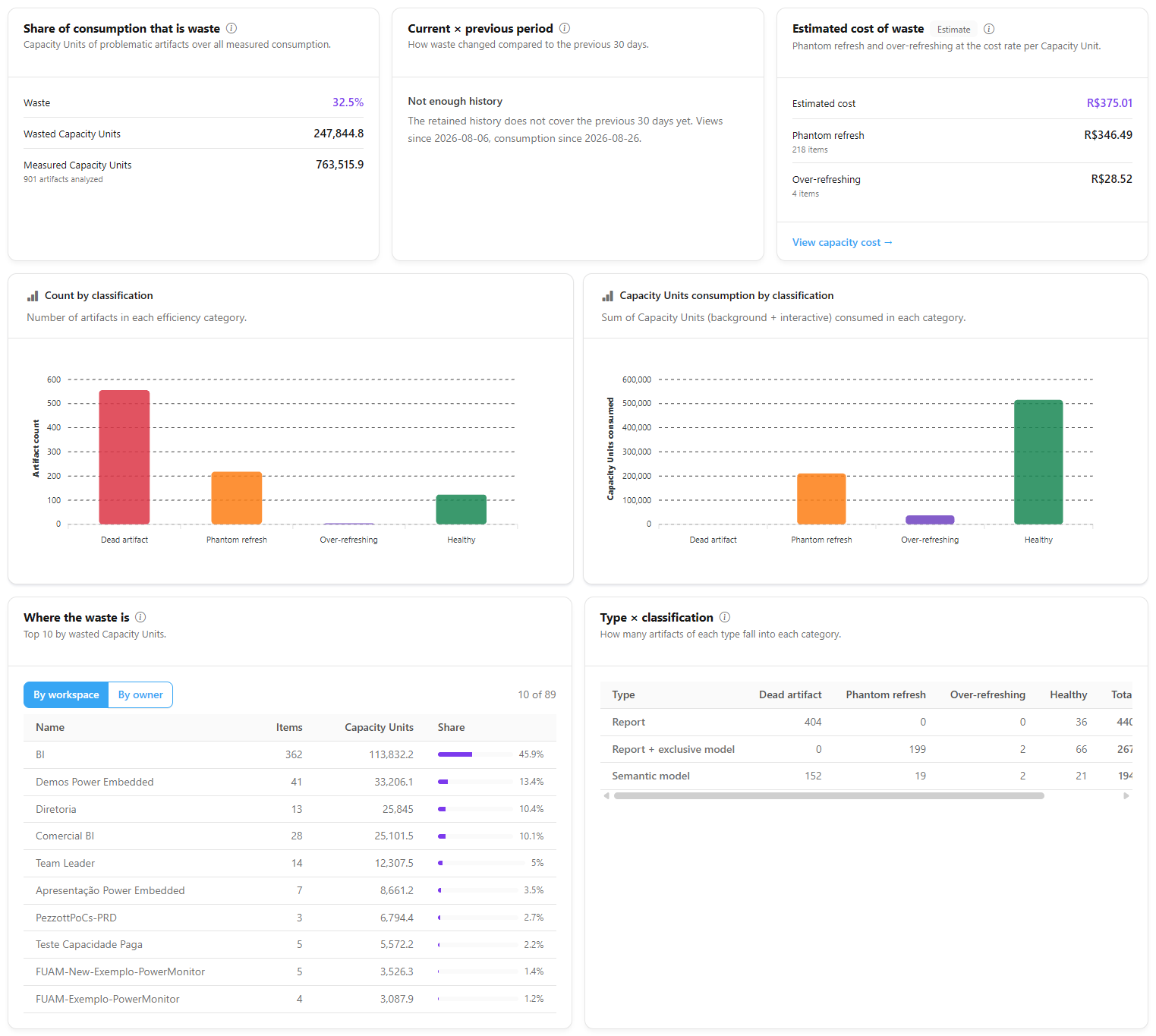Screen dimensions: 1156x1036
Task: Click info icon beside Type × classification
Action: click(x=725, y=617)
